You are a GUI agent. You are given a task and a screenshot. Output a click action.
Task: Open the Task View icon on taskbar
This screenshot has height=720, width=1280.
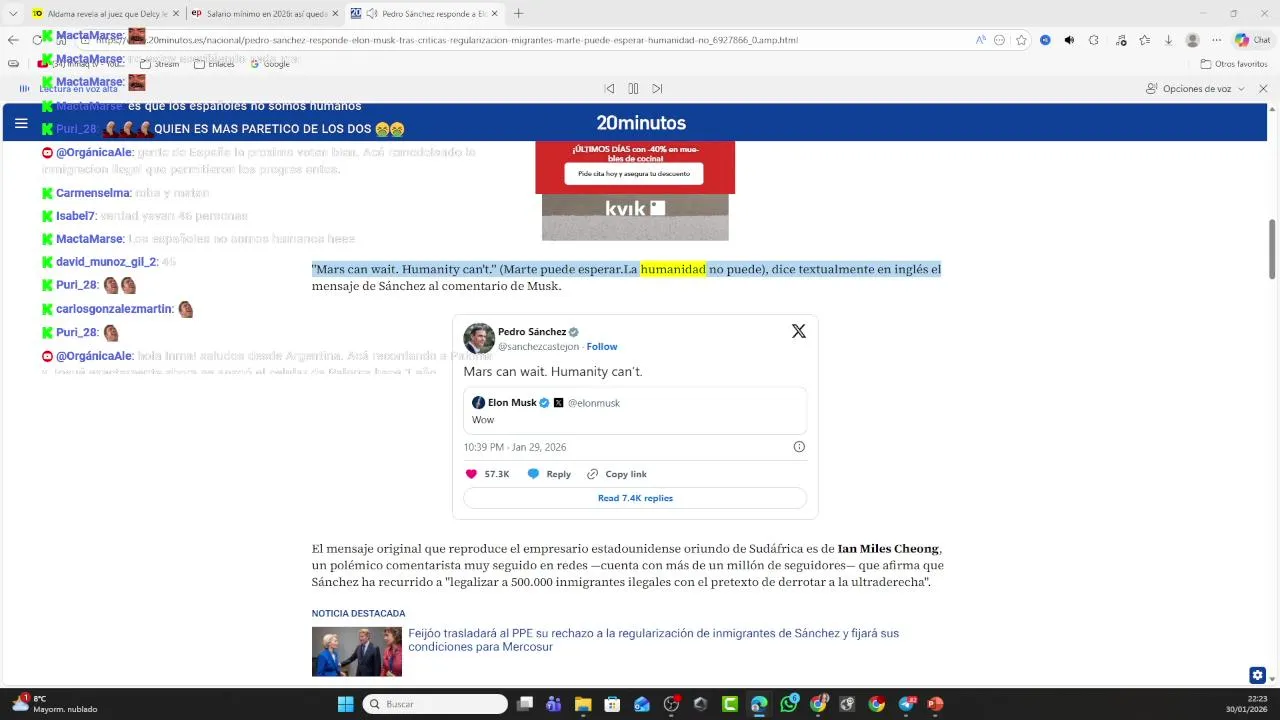click(525, 704)
